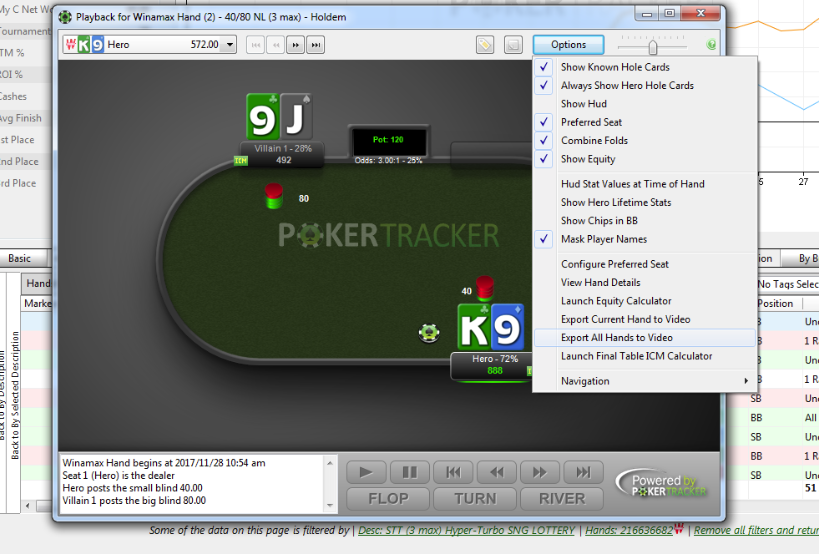Click the Hero - 72% player label
The height and width of the screenshot is (554, 819).
[494, 359]
